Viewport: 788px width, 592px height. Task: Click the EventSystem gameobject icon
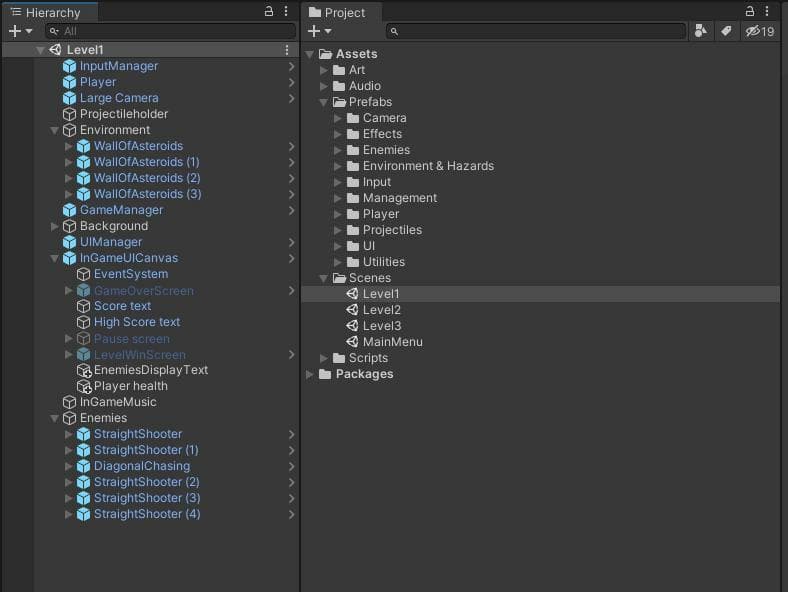(83, 274)
